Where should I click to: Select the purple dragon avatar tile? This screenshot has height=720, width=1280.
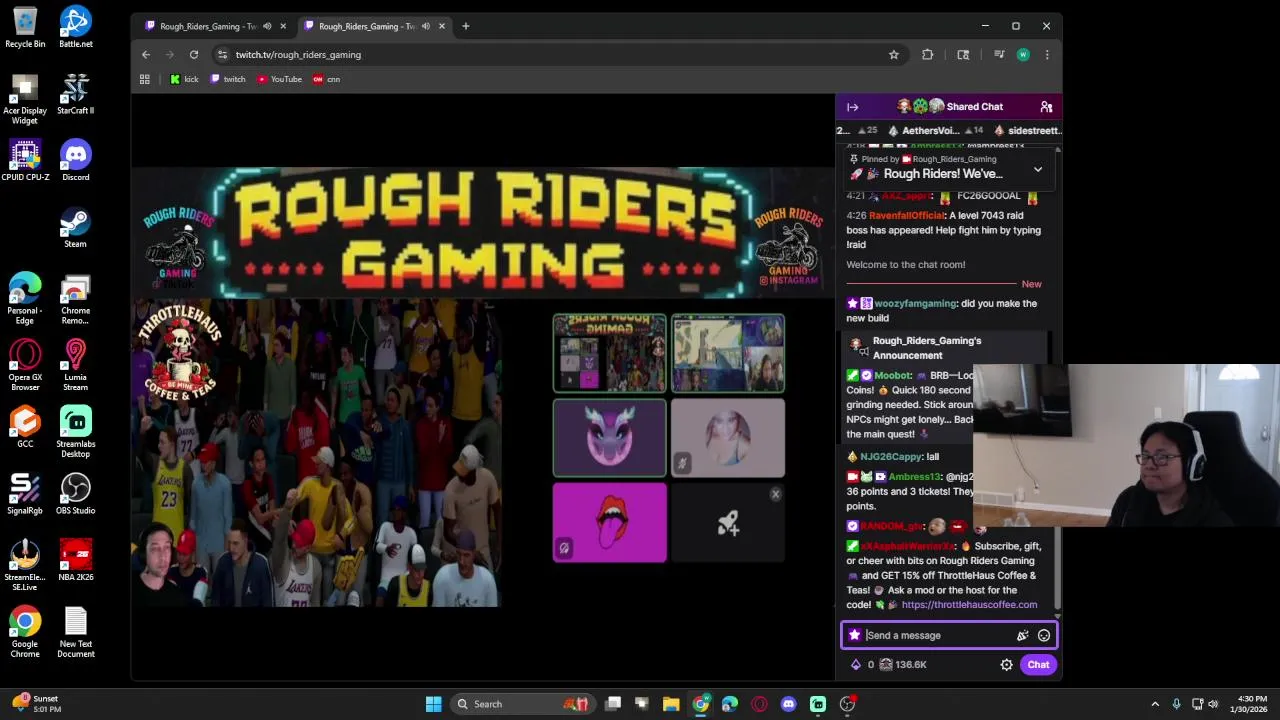609,438
